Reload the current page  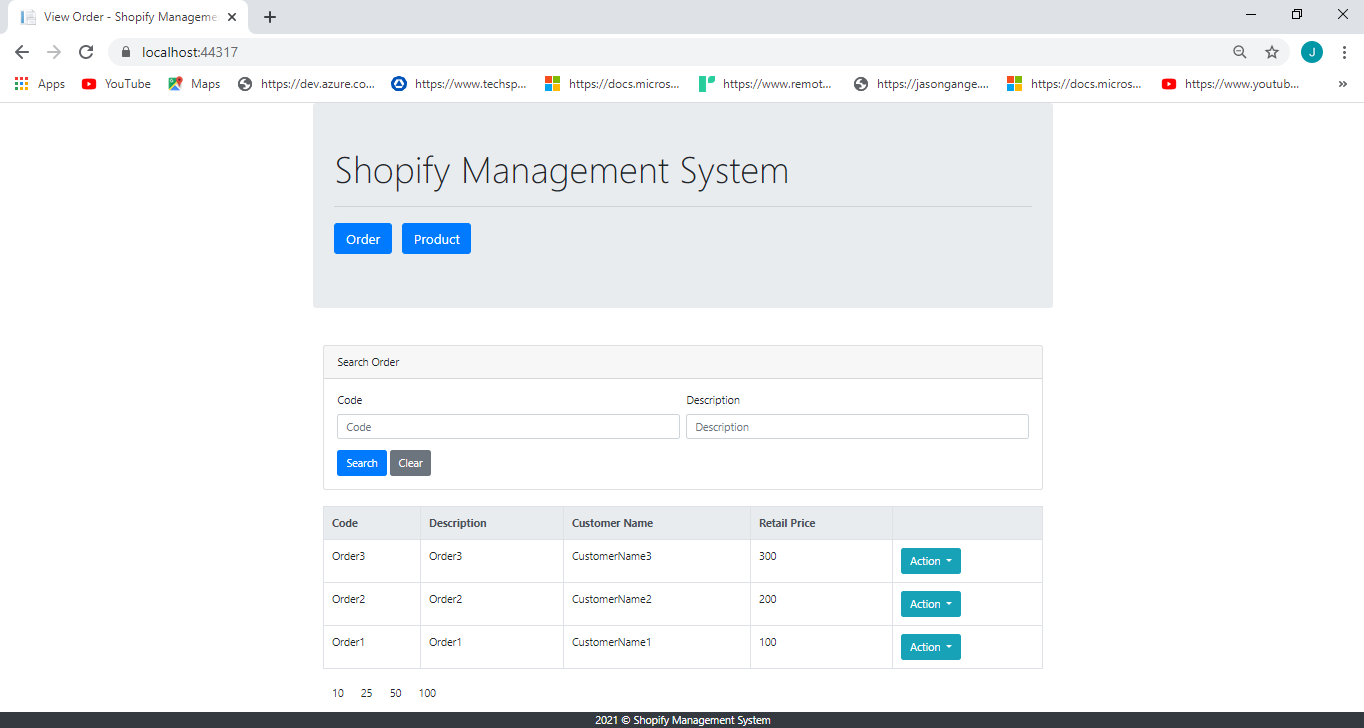pos(86,52)
